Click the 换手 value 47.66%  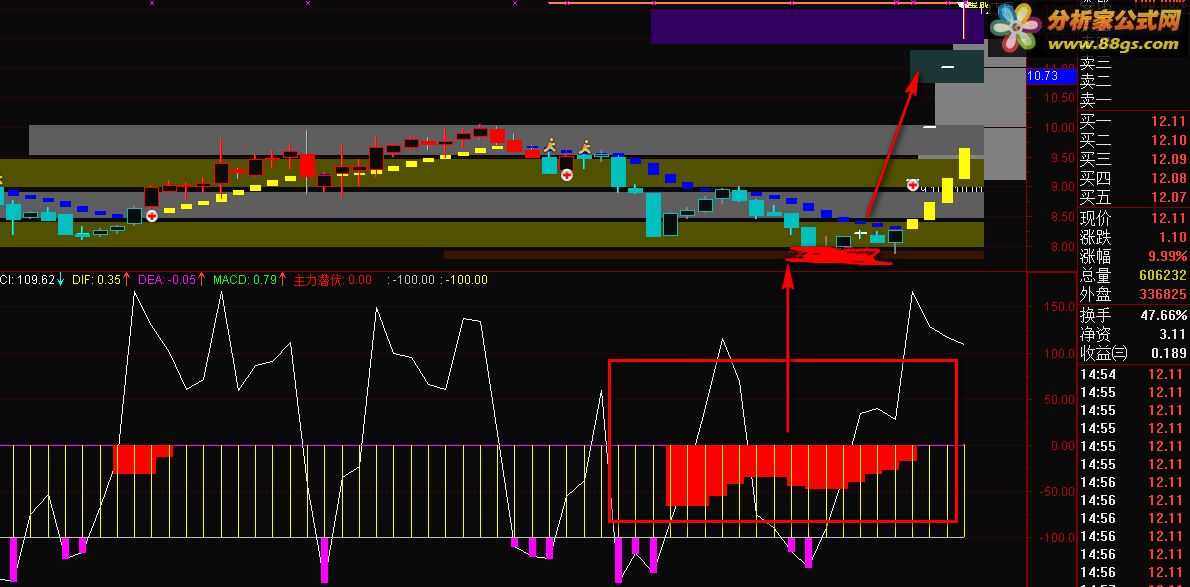point(1163,314)
